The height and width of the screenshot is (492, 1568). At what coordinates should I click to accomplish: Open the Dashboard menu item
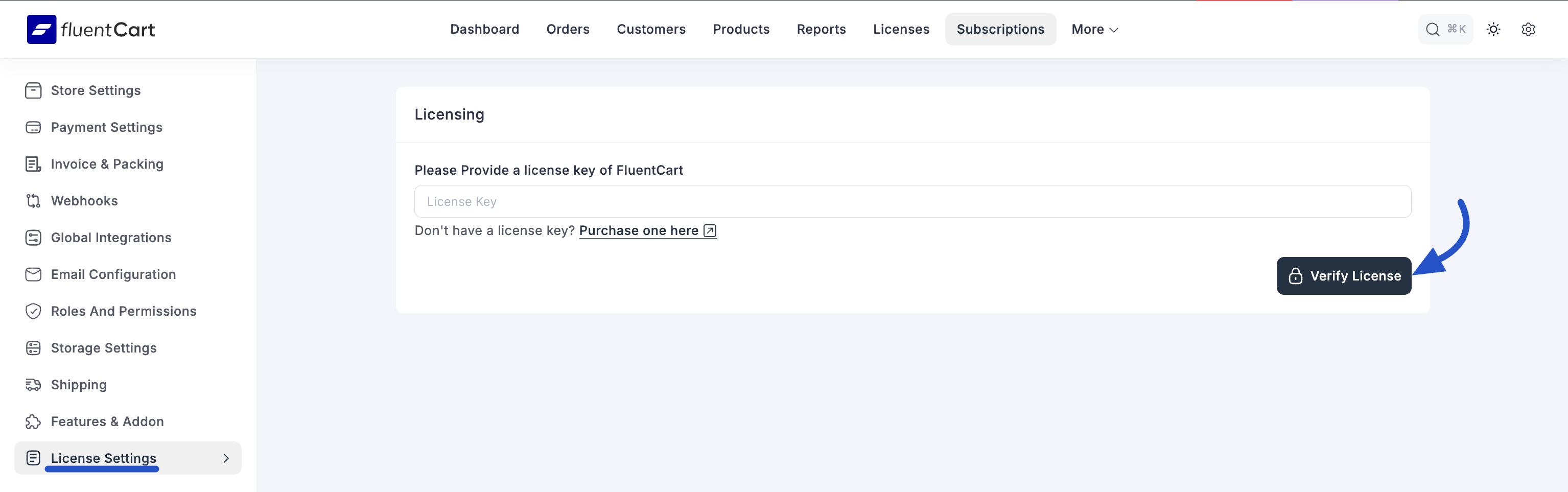click(x=484, y=29)
